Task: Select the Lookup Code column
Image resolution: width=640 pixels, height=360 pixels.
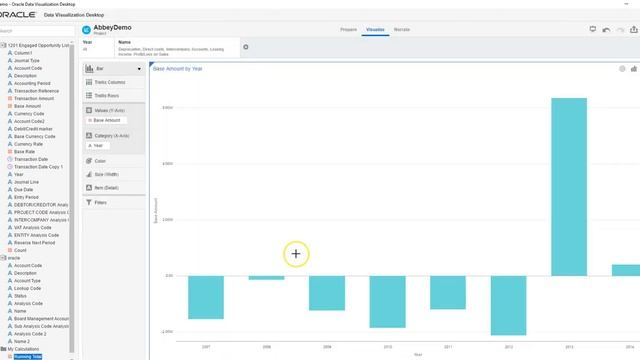Action: coord(27,288)
